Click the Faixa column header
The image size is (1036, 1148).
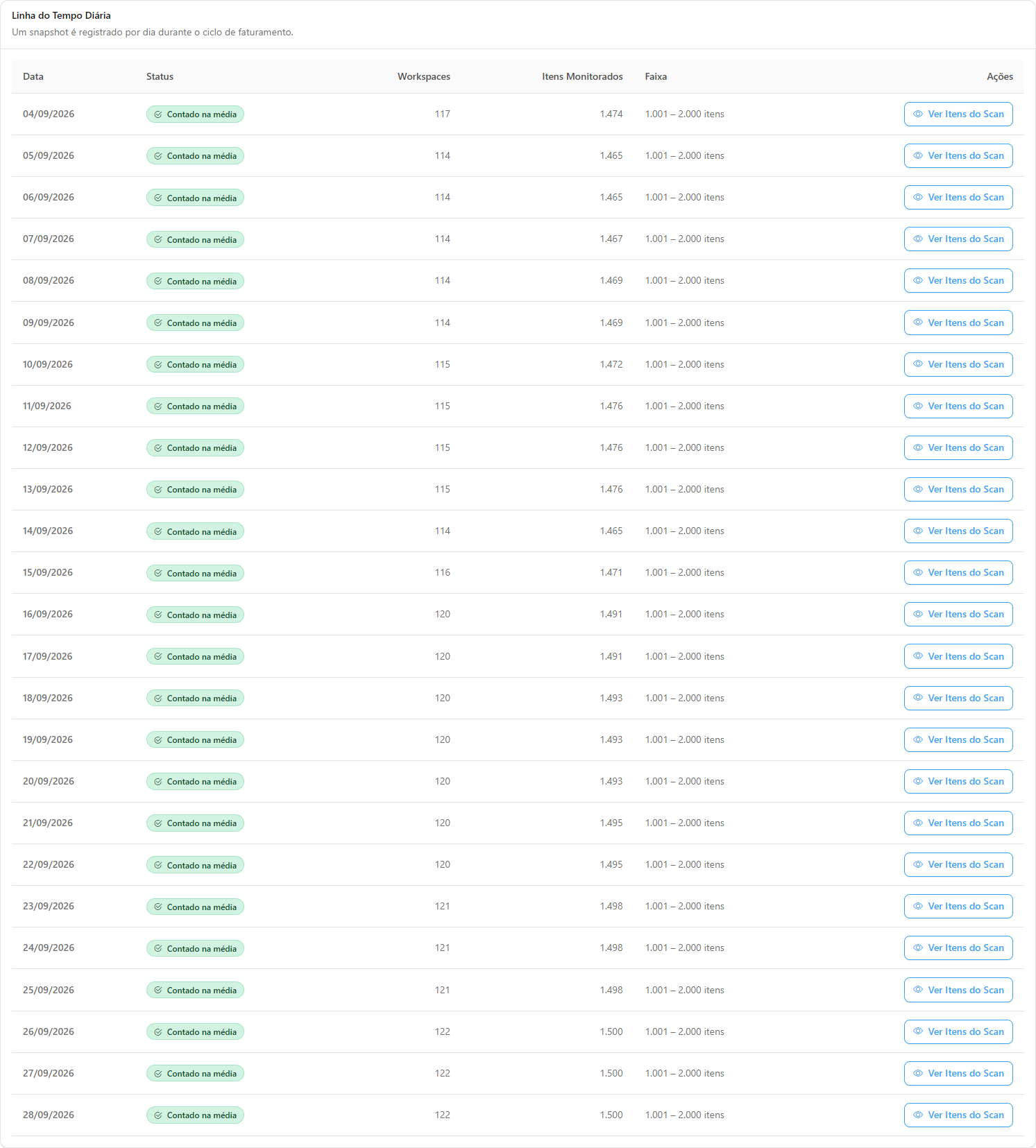coord(656,76)
